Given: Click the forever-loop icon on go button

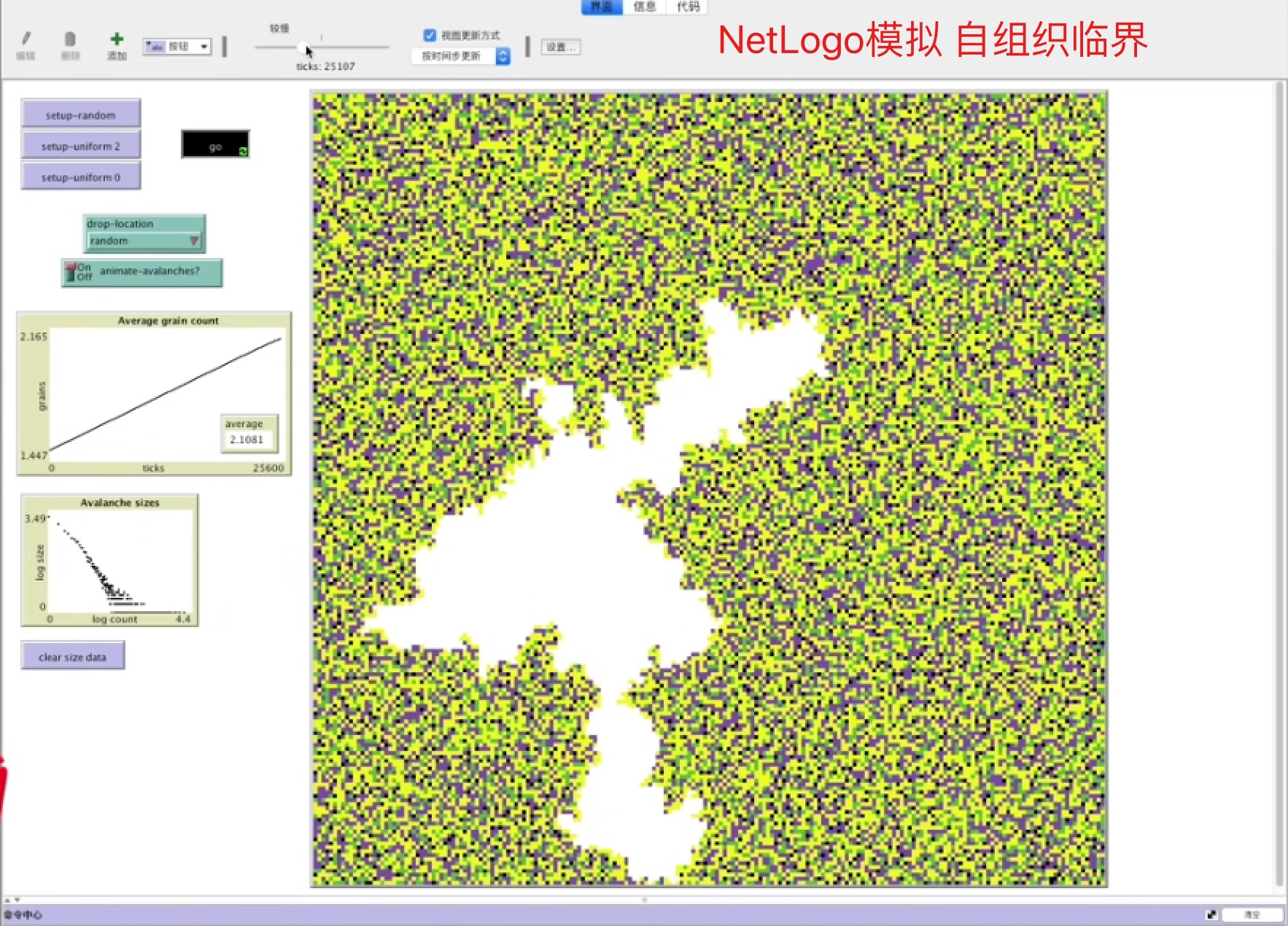Looking at the screenshot, I should pyautogui.click(x=243, y=151).
